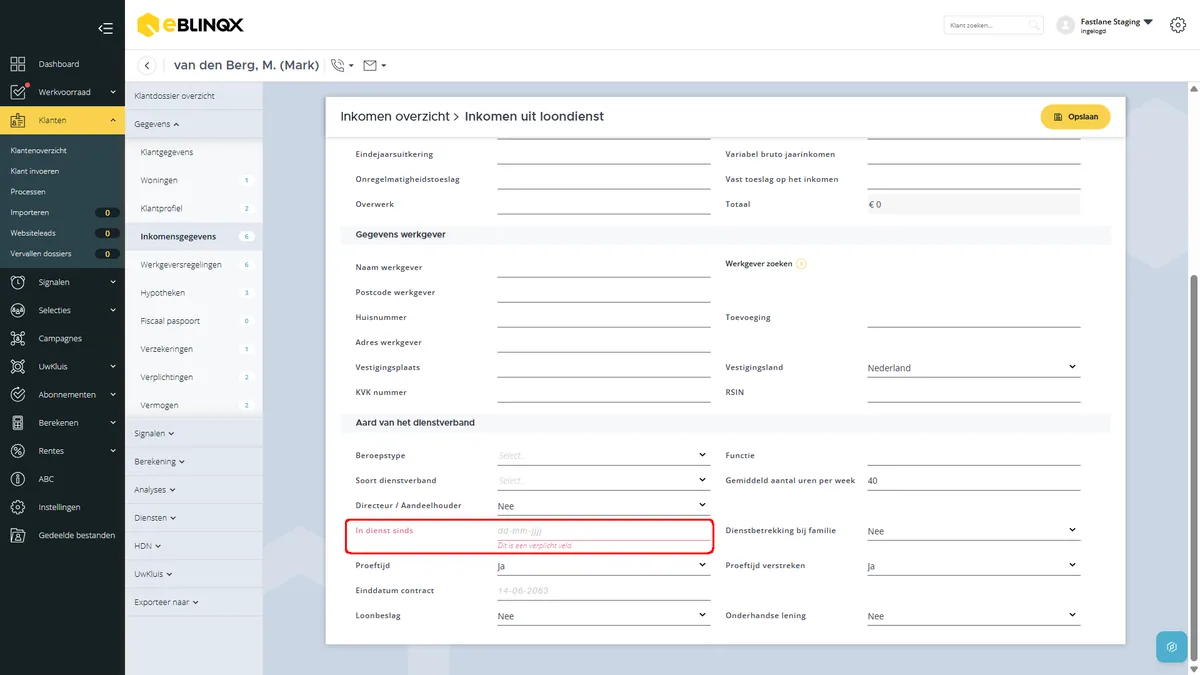Click the Signalen alarm clock icon
Screen dimensions: 1200x675
18,282
